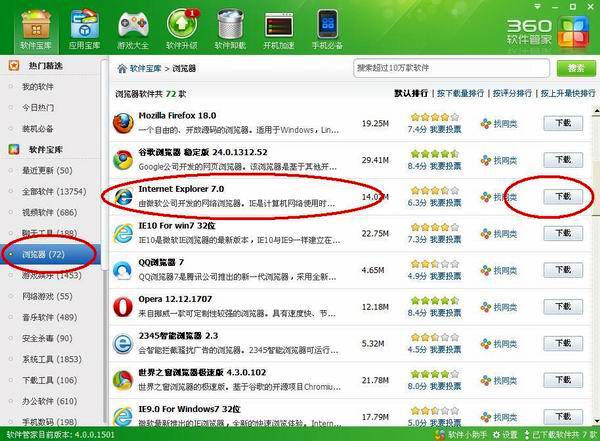Click the Mozilla Firefox 18.0 icon
Screen dimensions: 600x441
pyautogui.click(x=123, y=122)
